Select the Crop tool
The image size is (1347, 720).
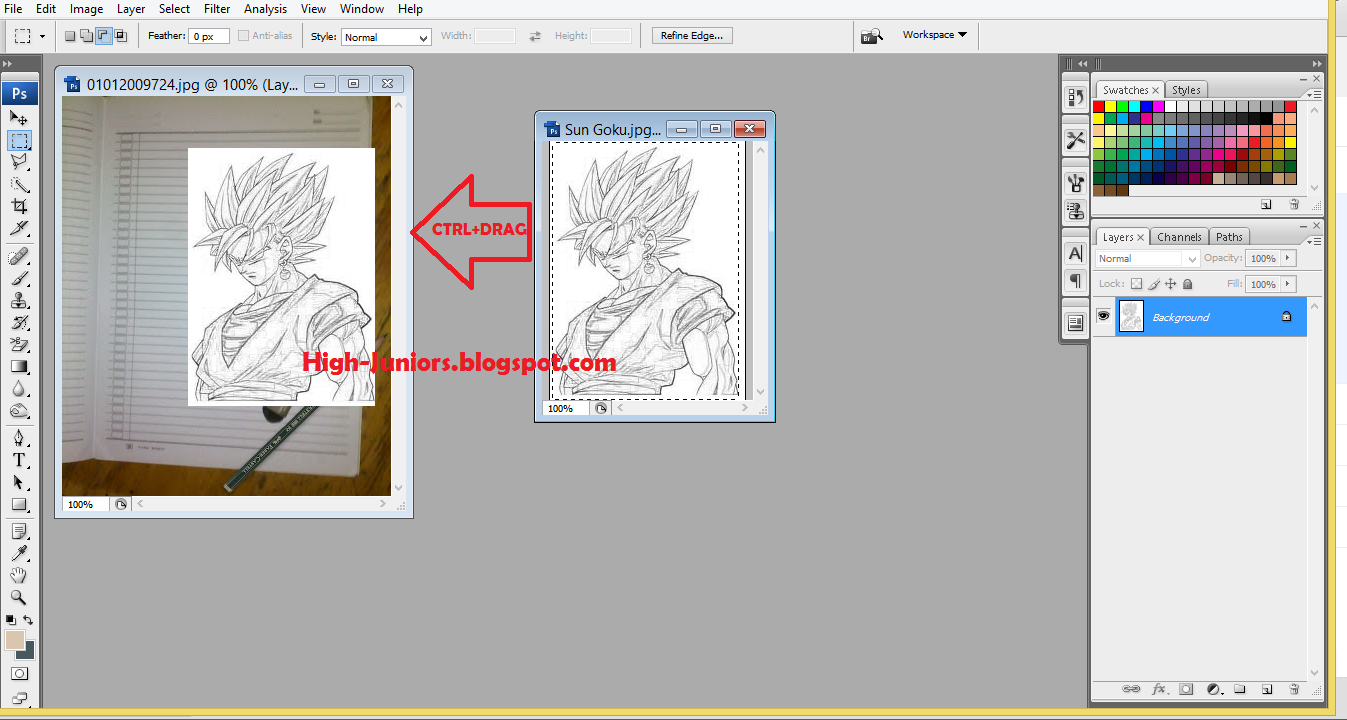pyautogui.click(x=19, y=206)
